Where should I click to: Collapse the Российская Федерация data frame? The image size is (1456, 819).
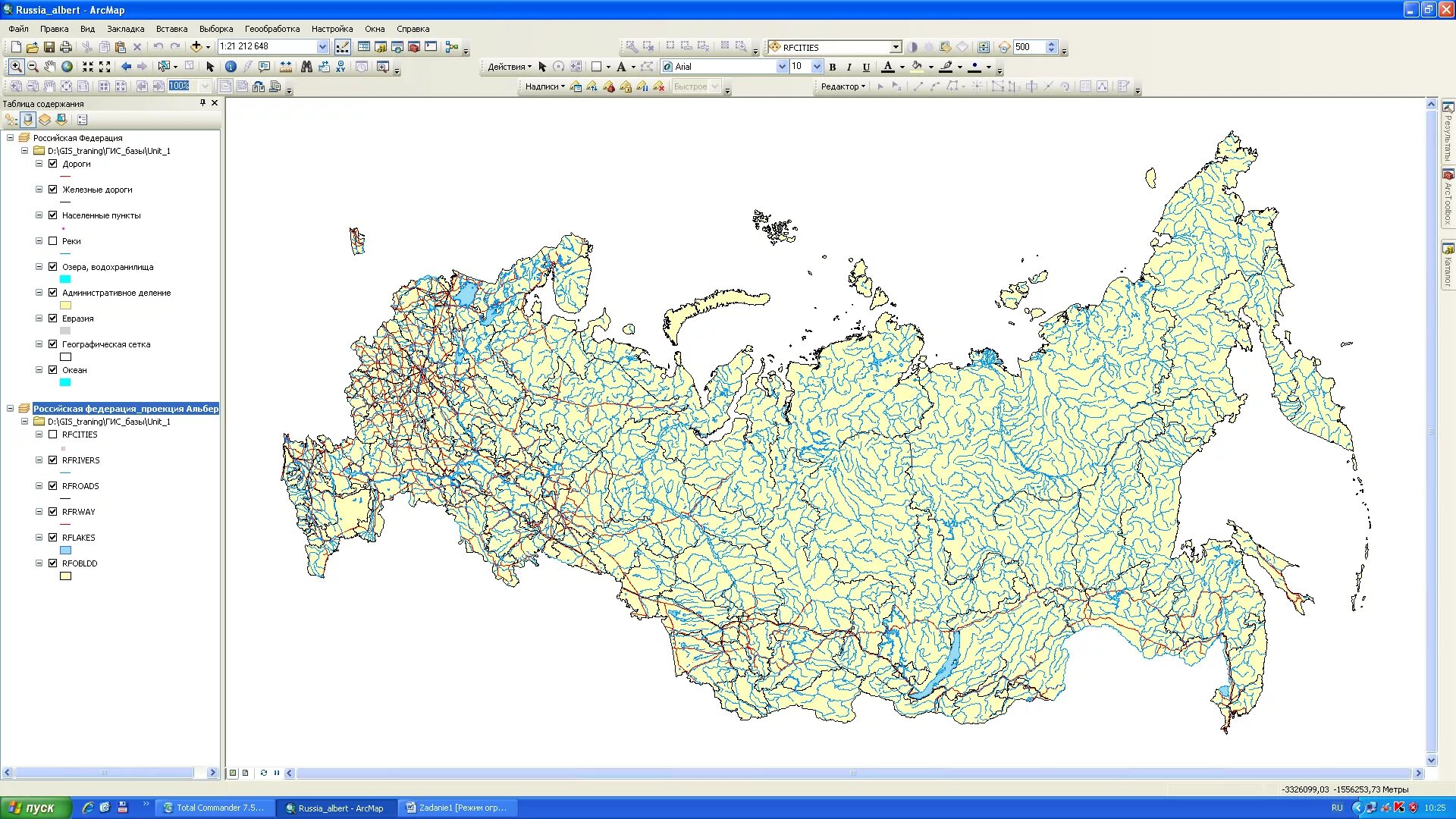tap(10, 138)
